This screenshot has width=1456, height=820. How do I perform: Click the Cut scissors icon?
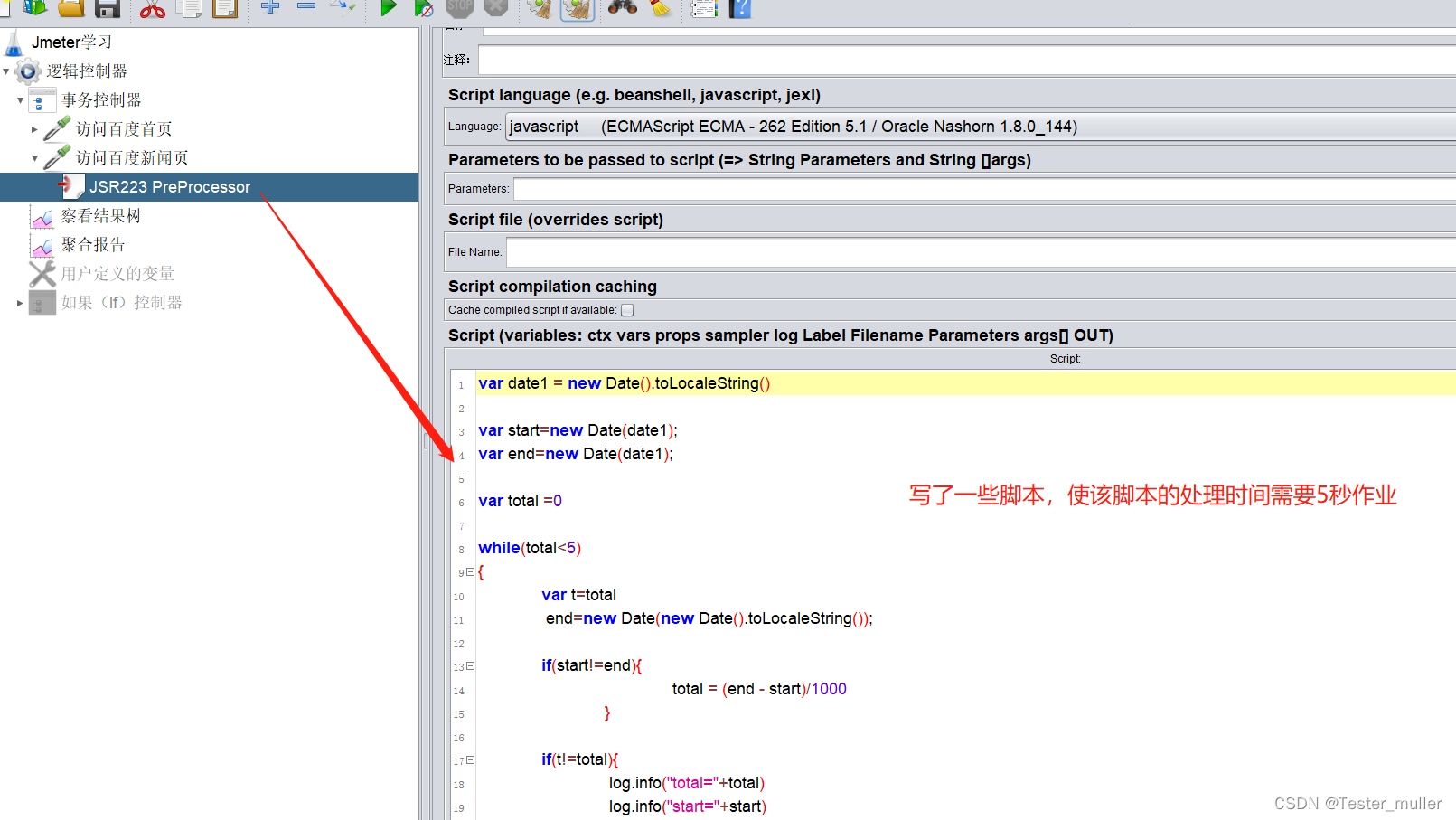pyautogui.click(x=152, y=8)
